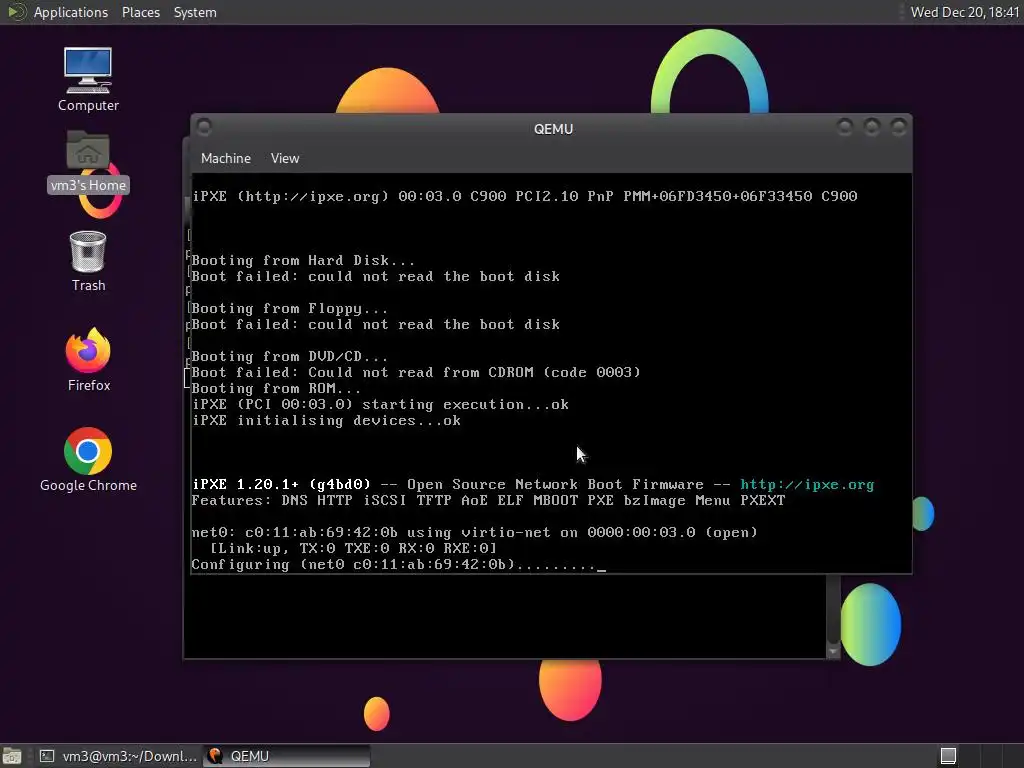Launch Google Chrome from the desktop

pyautogui.click(x=88, y=460)
